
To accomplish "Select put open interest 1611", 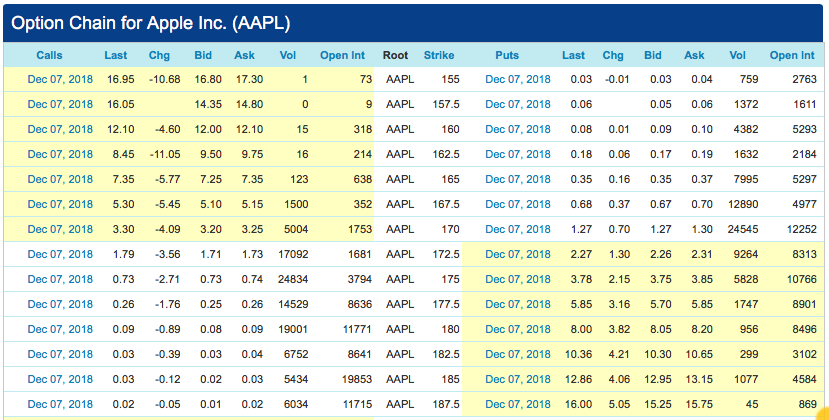I will tap(805, 104).
